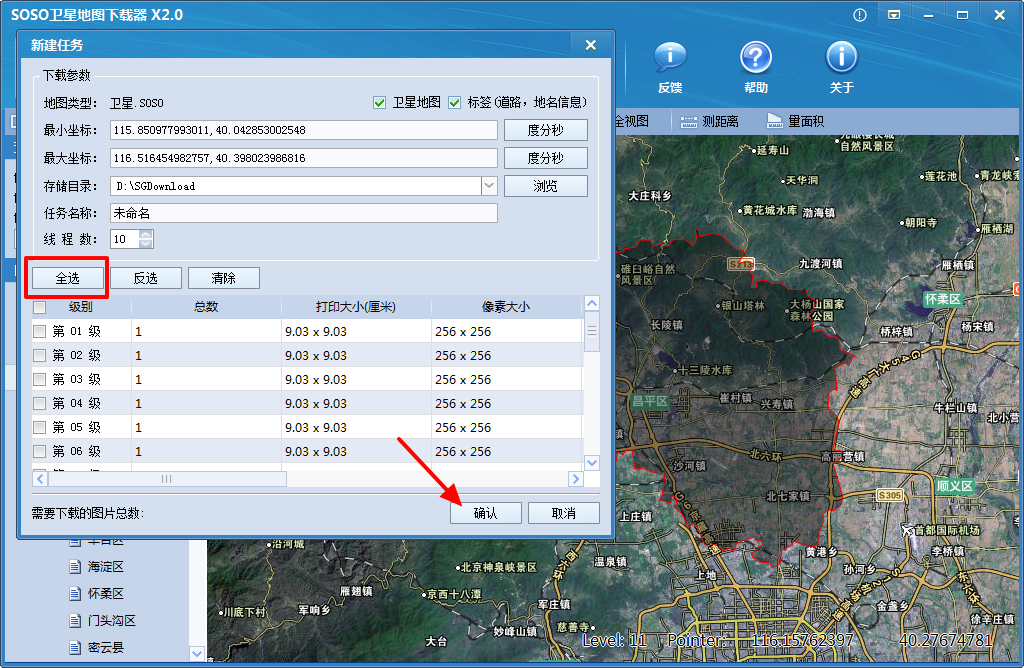The height and width of the screenshot is (668, 1024).
Task: Uncheck the 卫星地图 checkbox
Action: (x=379, y=102)
